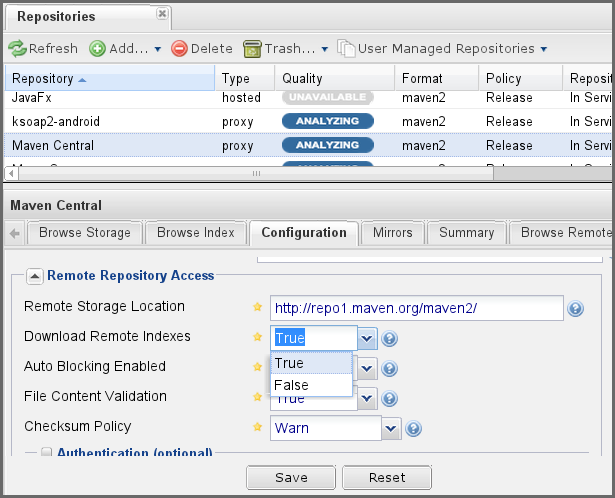615x498 pixels.
Task: Click the Reset button
Action: [387, 478]
